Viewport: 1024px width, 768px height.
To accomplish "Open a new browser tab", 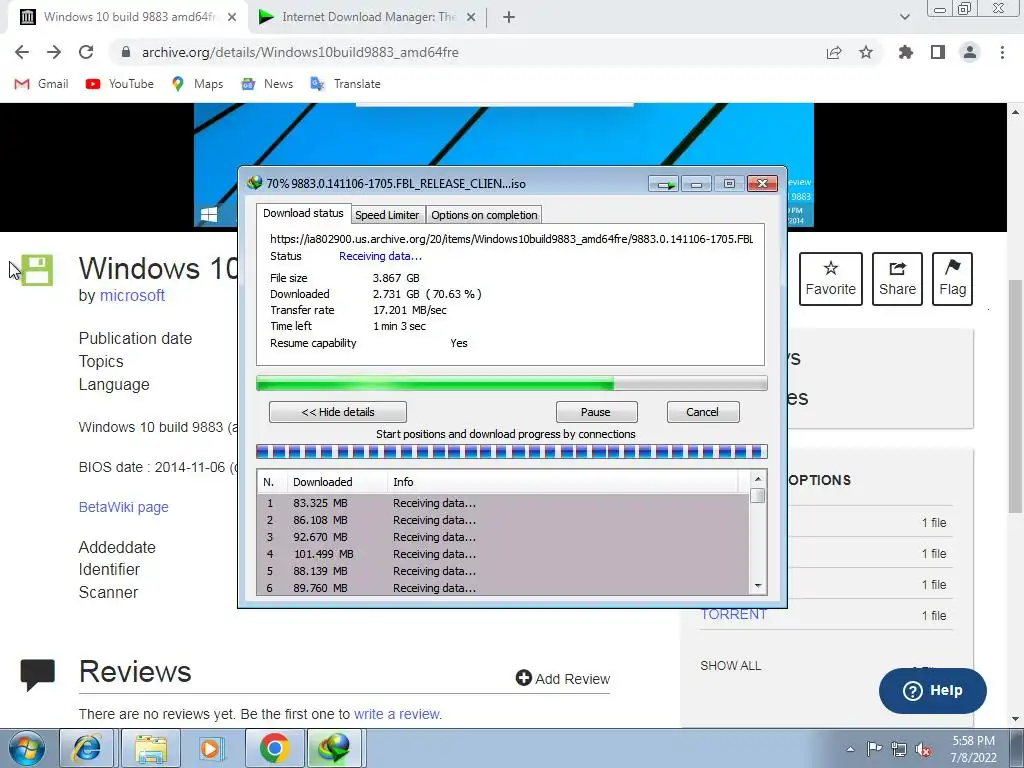I will click(x=509, y=18).
